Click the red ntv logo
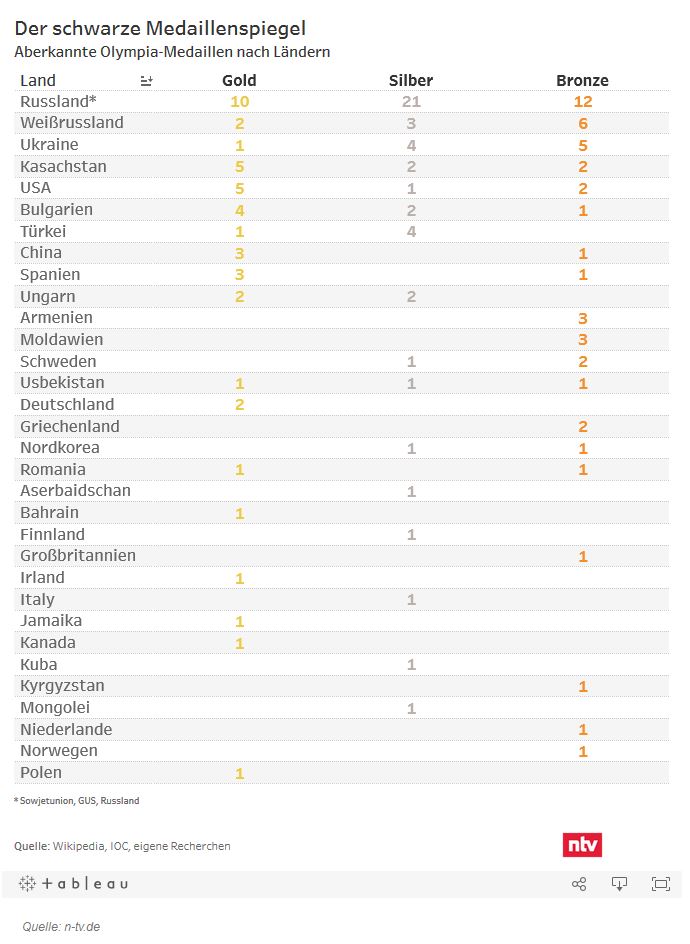 pyautogui.click(x=582, y=845)
